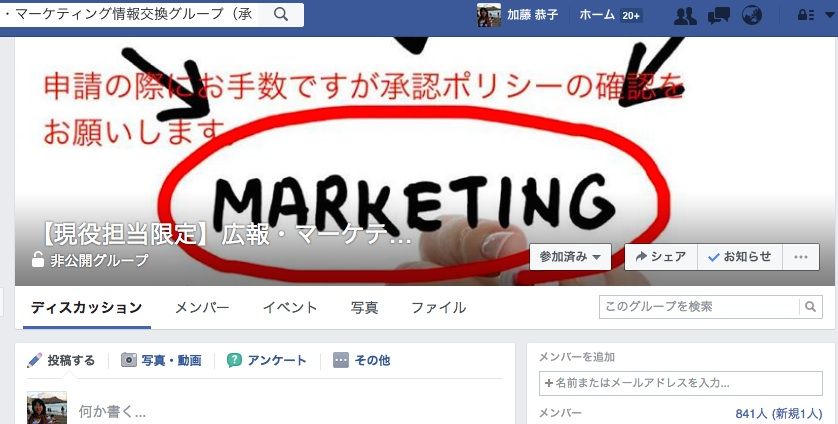838x424 pixels.
Task: Open the messages chat bubbles icon
Action: [719, 16]
